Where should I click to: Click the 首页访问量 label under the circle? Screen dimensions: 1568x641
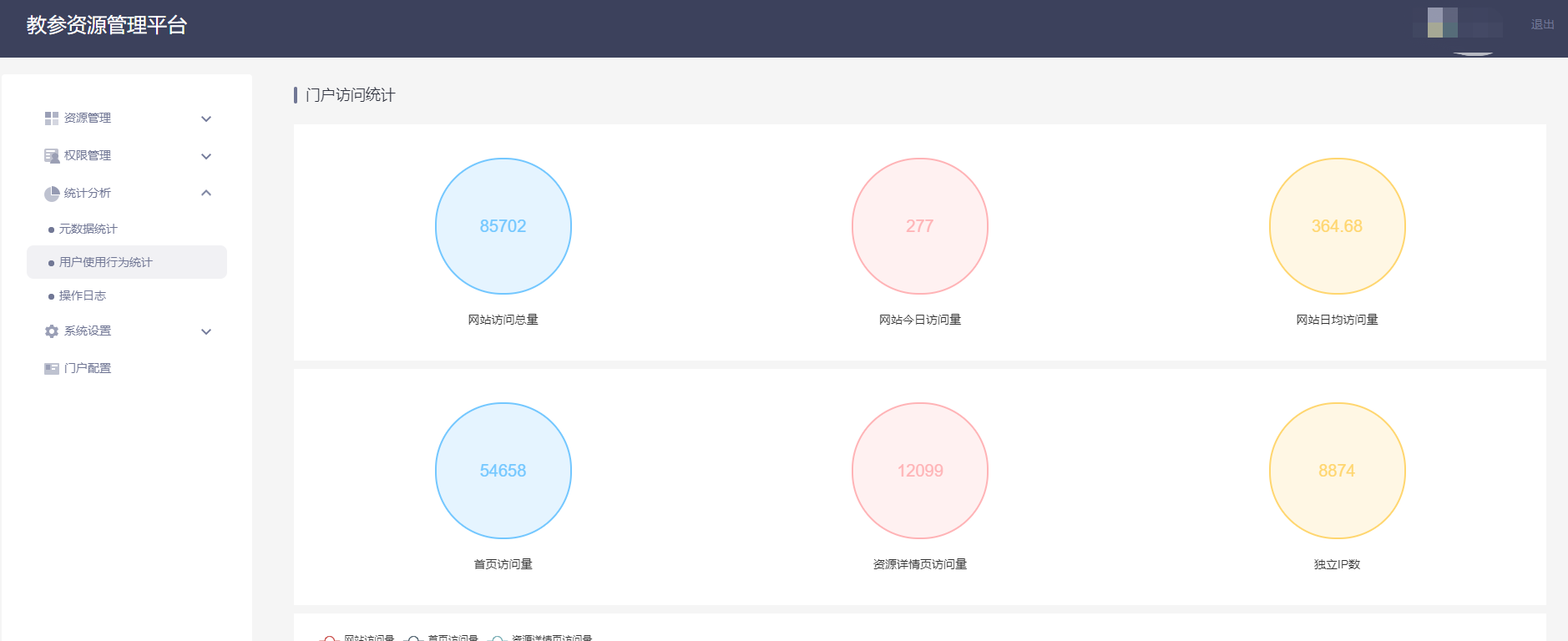point(503,564)
